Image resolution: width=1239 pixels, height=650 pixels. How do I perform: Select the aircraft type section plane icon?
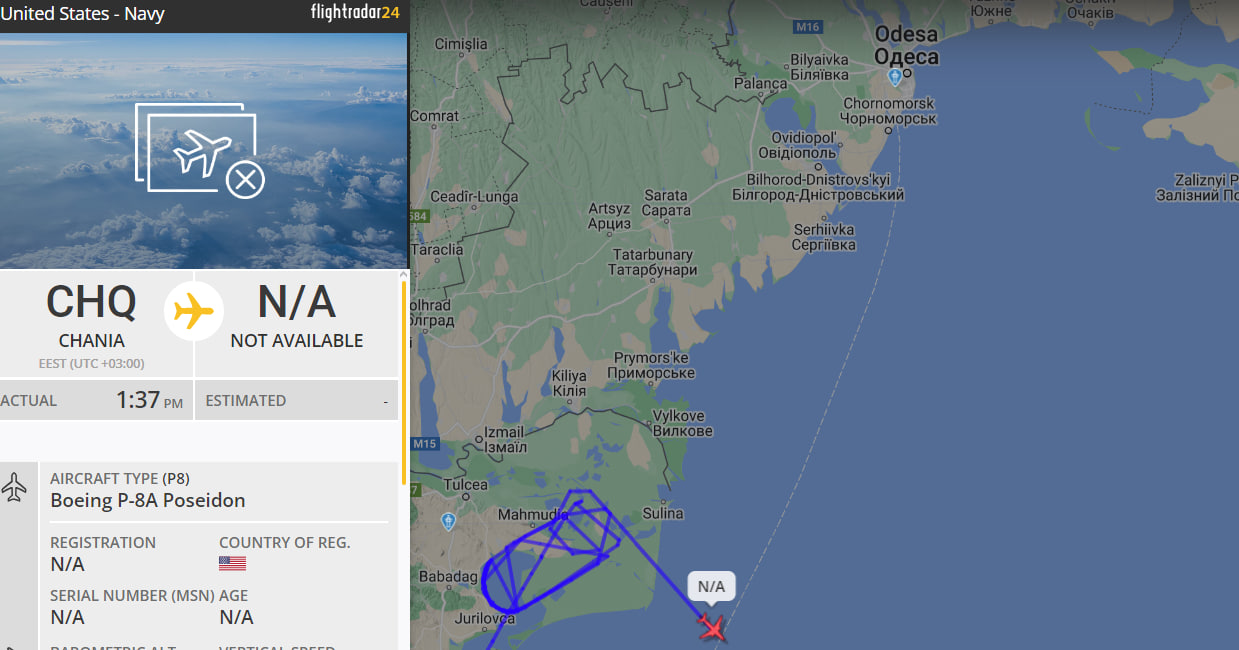coord(14,488)
